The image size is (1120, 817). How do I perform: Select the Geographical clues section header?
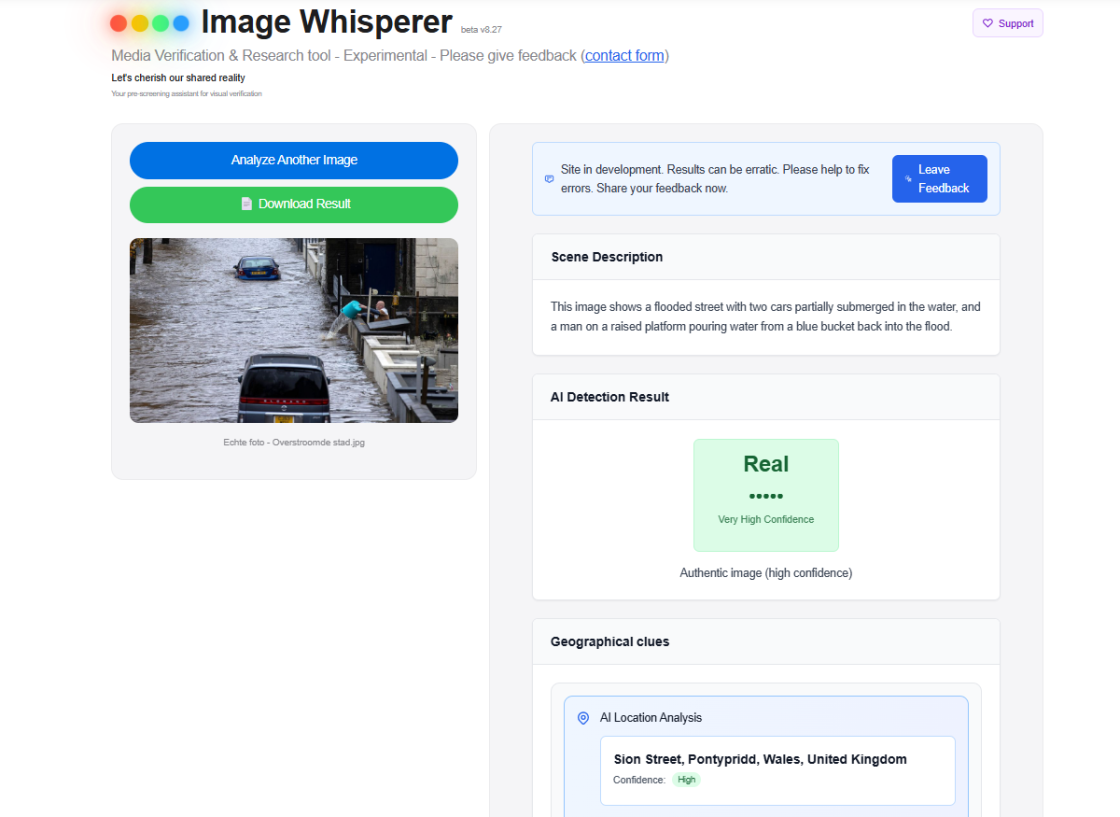pos(609,641)
